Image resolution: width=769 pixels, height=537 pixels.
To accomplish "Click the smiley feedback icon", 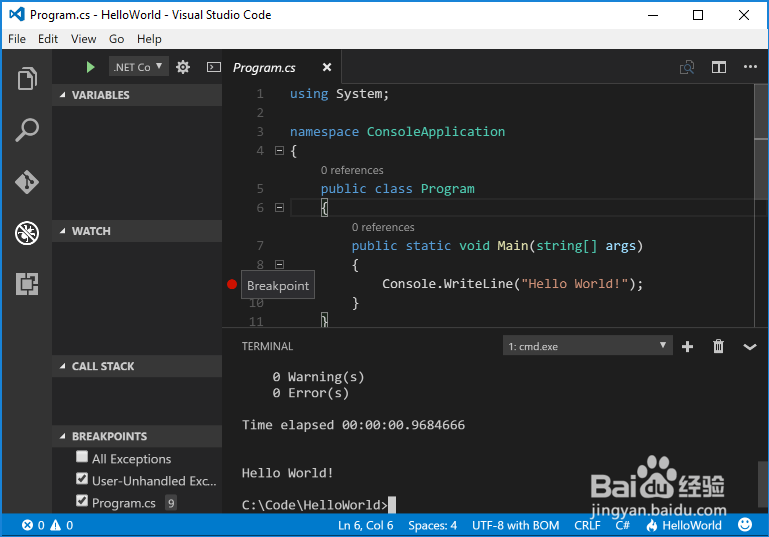I will click(745, 525).
